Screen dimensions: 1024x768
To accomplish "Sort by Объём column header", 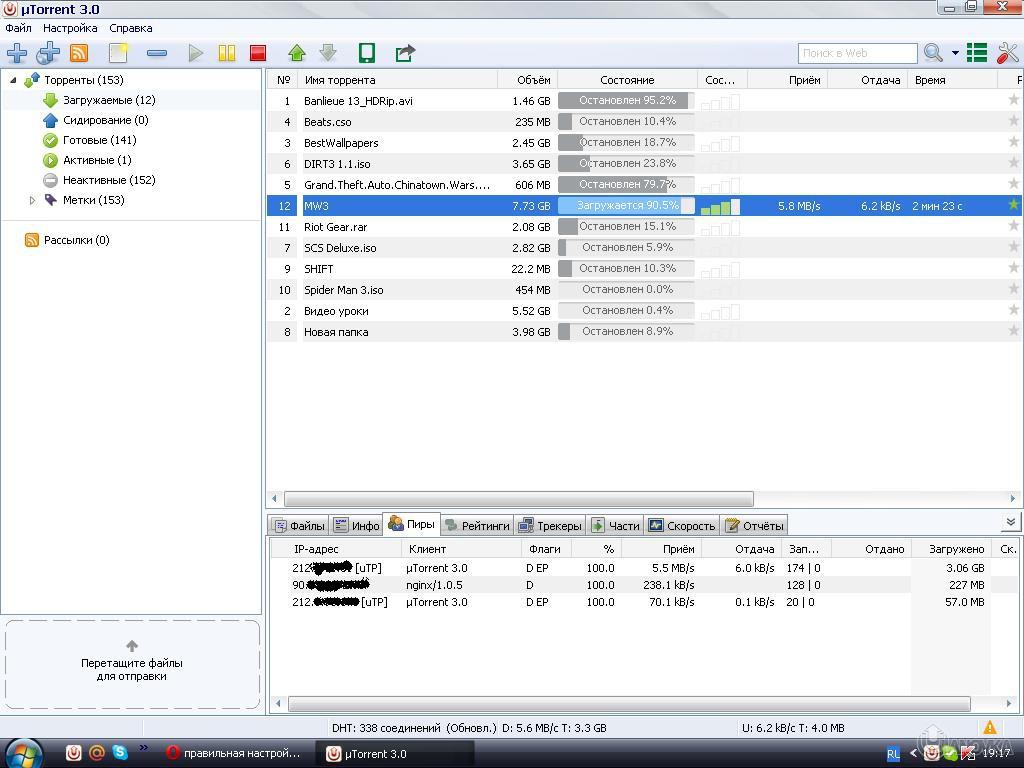I will point(528,80).
